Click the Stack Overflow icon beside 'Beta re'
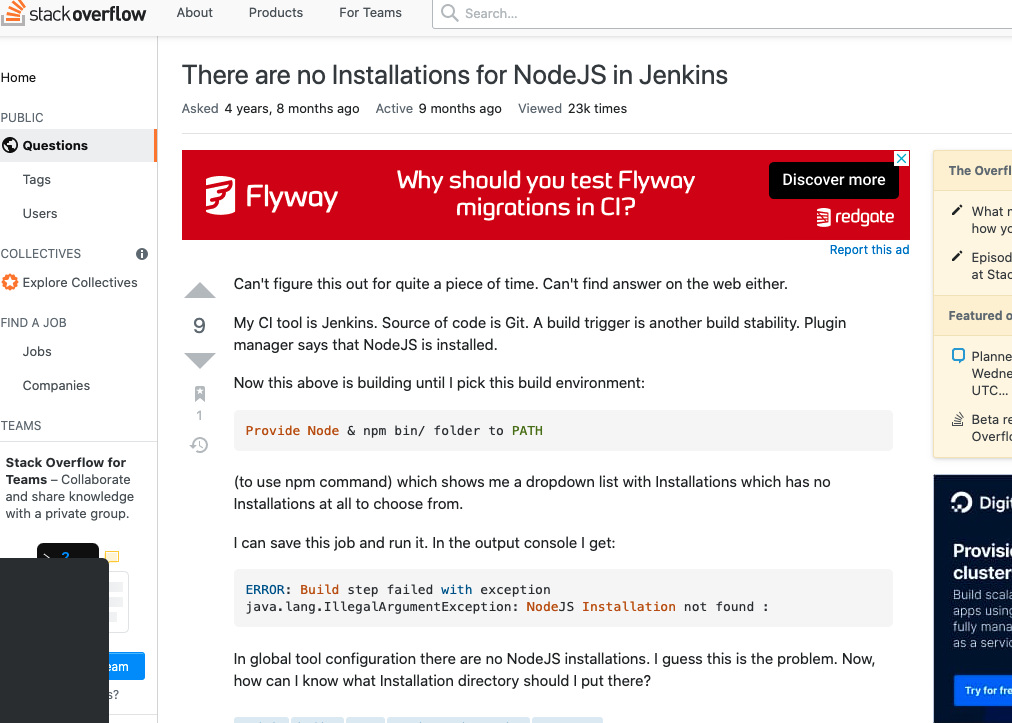The width and height of the screenshot is (1012, 723). (x=958, y=419)
